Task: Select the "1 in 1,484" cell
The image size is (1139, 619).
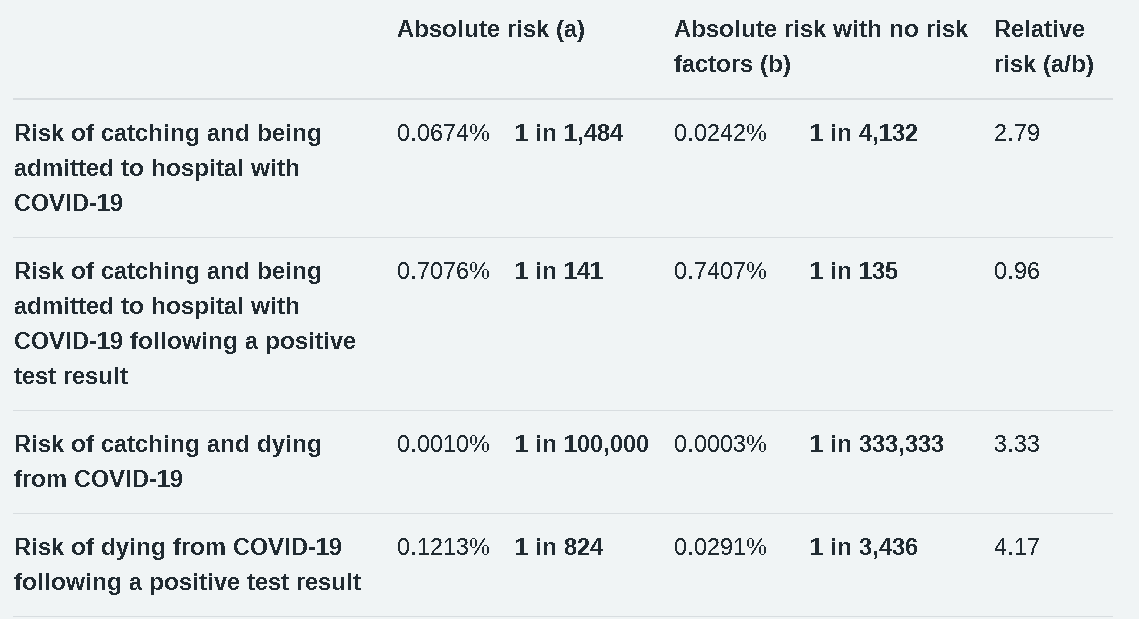Action: pyautogui.click(x=568, y=133)
